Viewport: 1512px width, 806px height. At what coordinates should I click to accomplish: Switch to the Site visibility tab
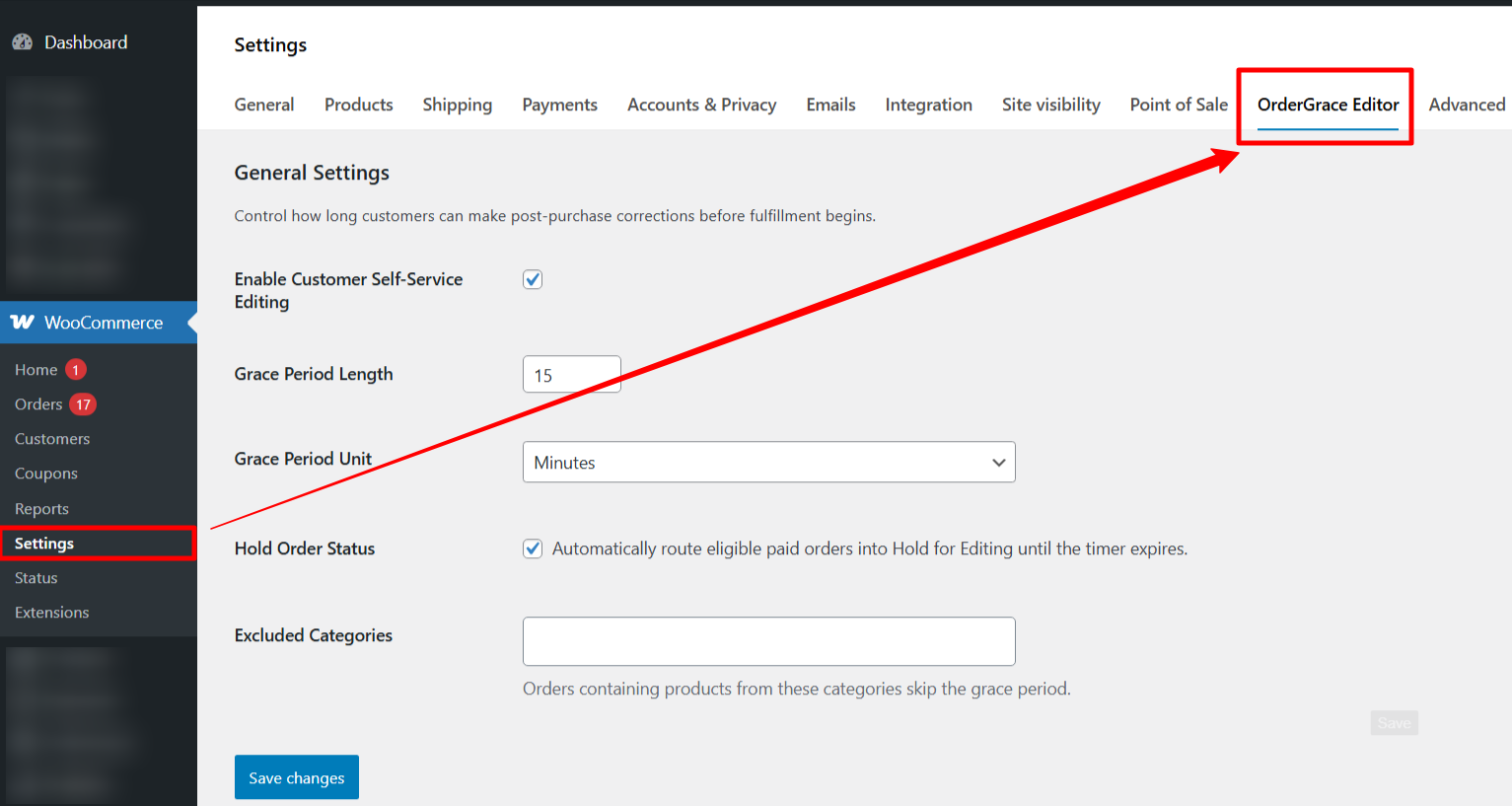tap(1050, 105)
